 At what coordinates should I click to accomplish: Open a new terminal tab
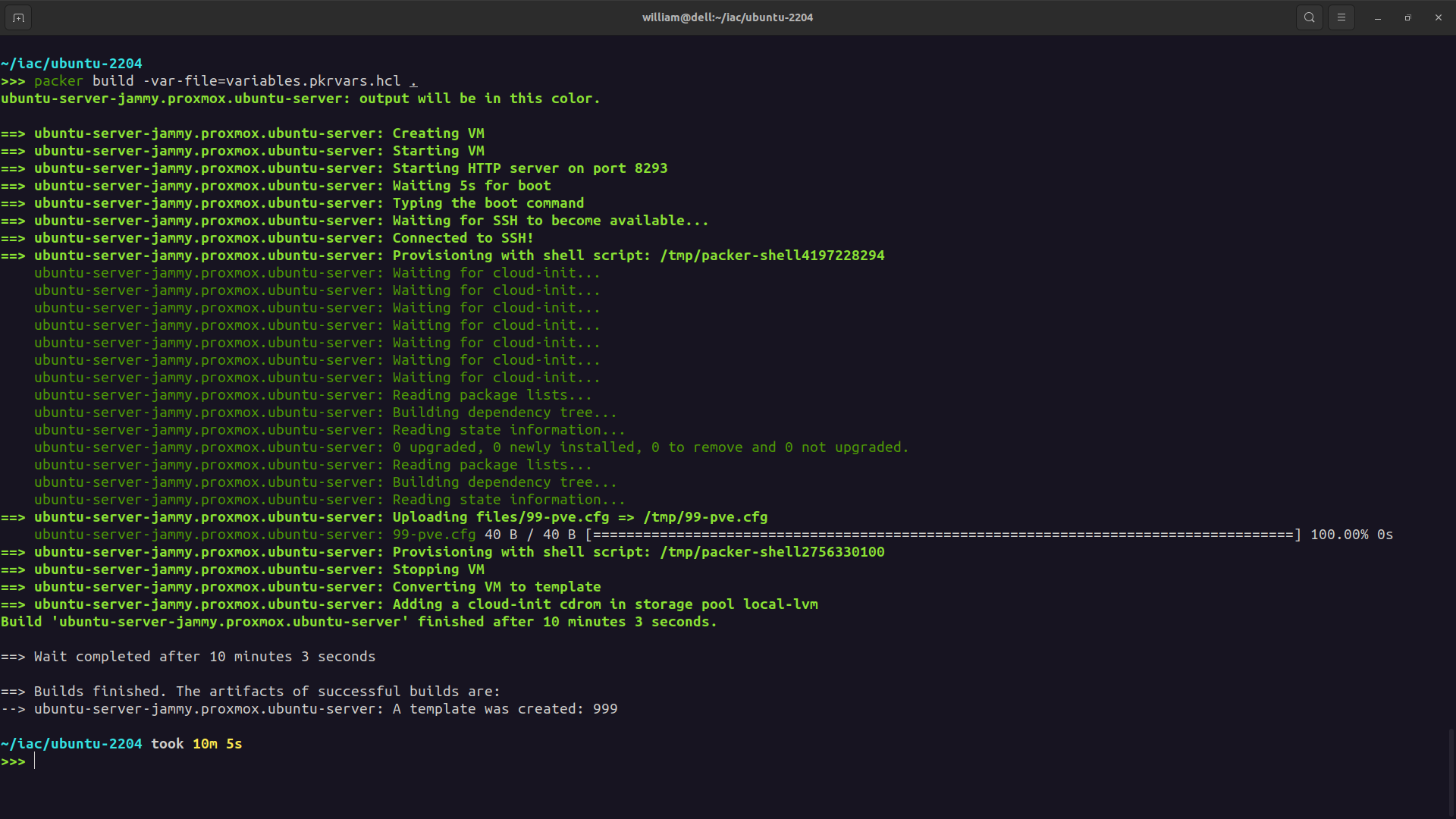click(18, 17)
